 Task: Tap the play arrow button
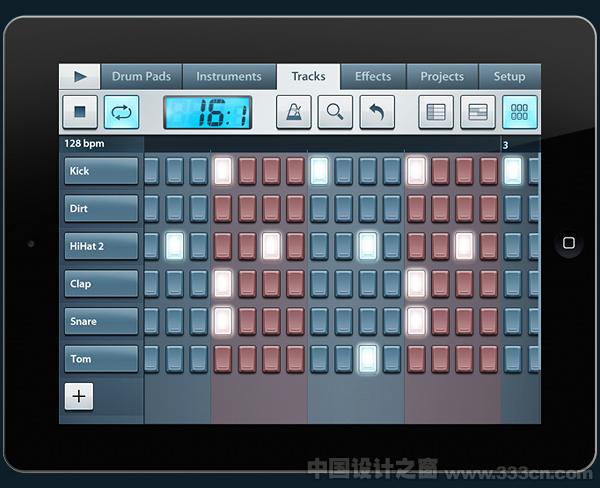[80, 77]
